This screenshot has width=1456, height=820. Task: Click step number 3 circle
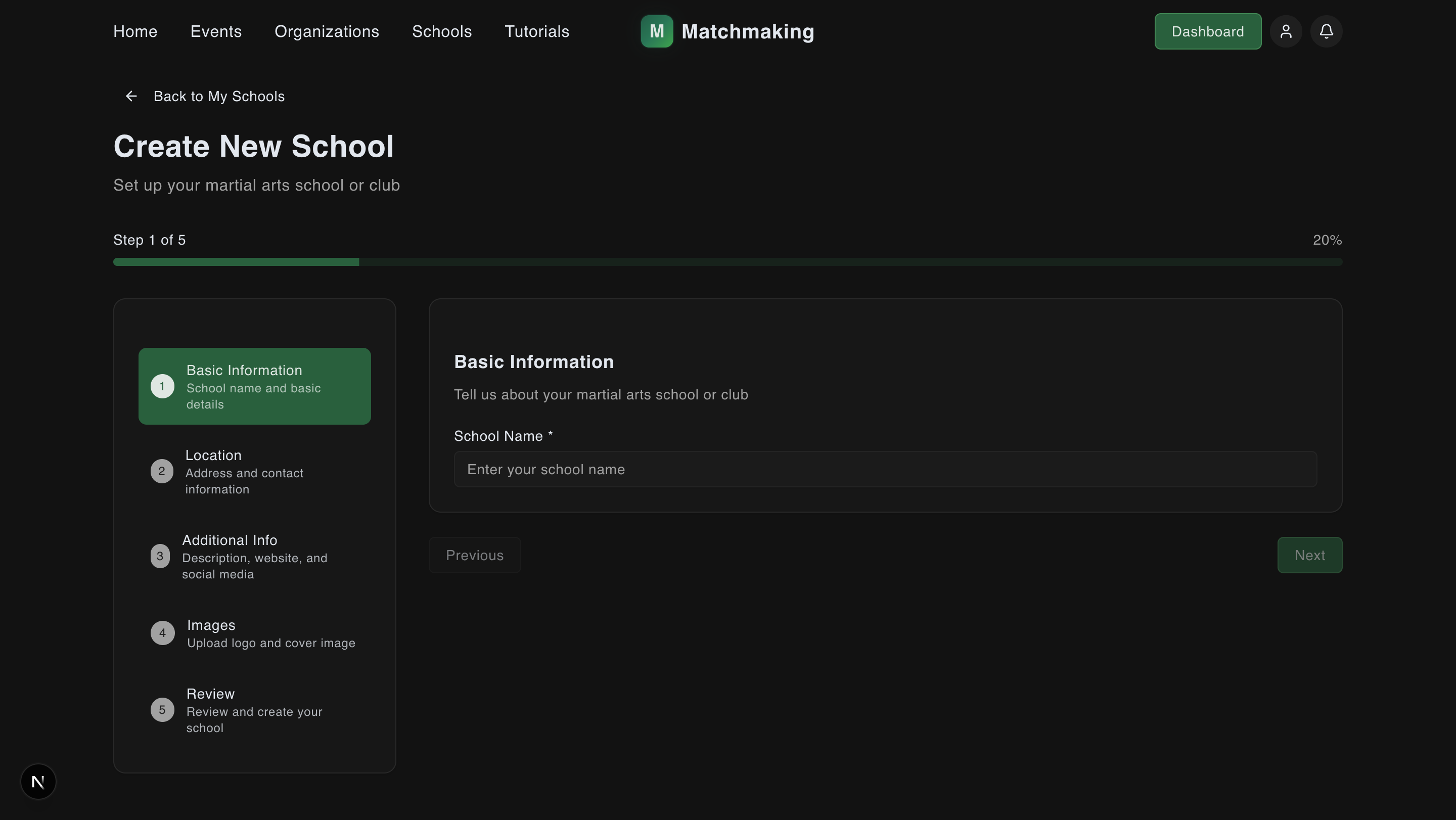(x=160, y=556)
